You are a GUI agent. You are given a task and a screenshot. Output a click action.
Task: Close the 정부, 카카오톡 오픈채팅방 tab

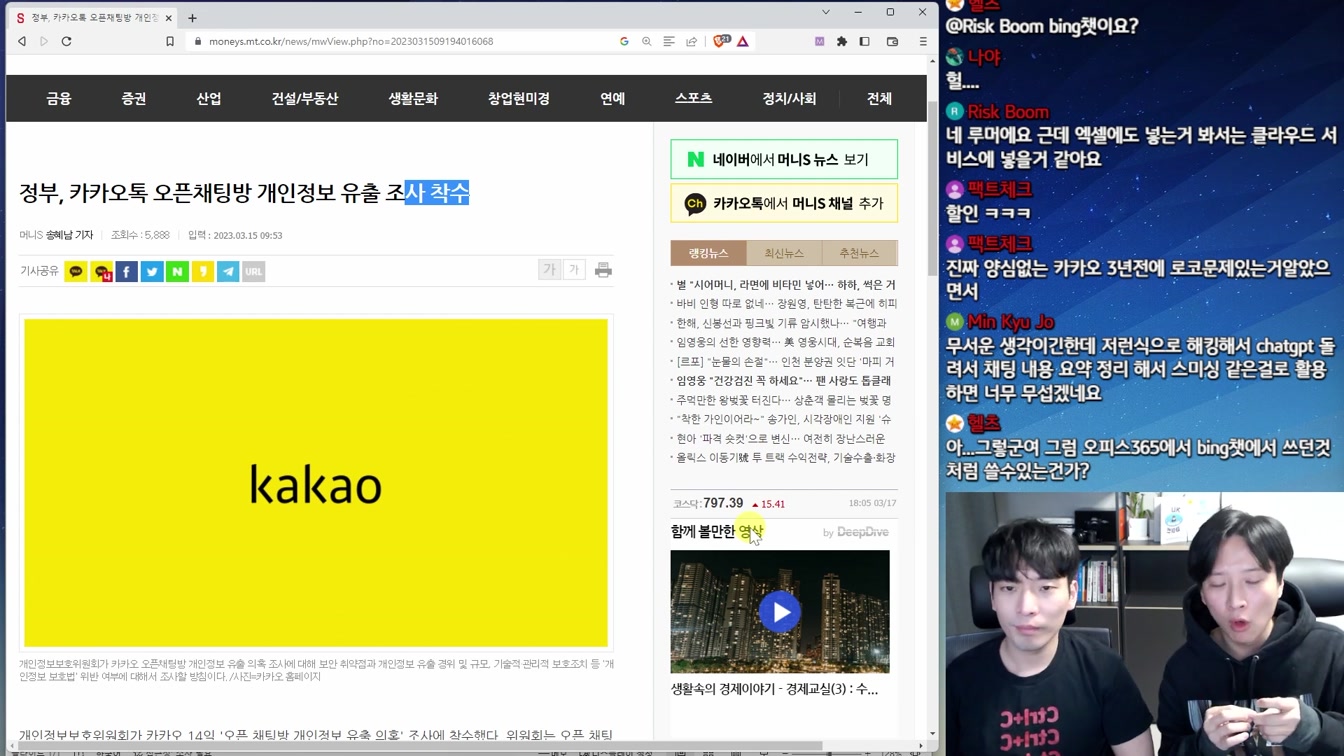point(168,18)
